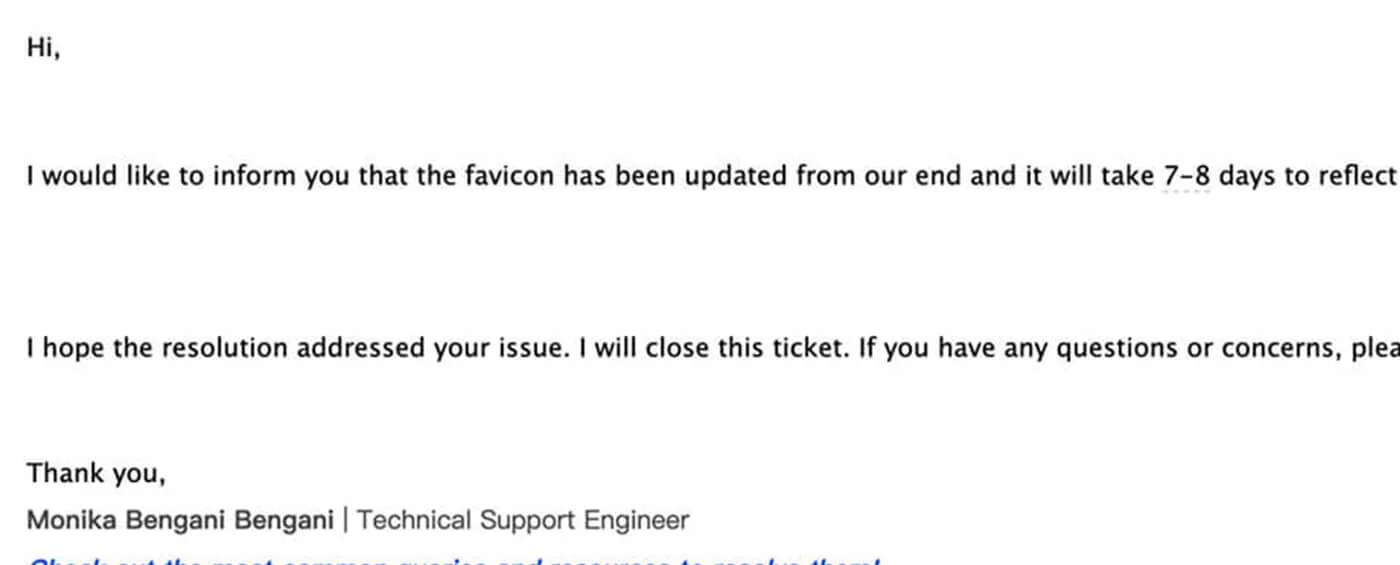Click the vertical bar separator after the name
This screenshot has width=1400, height=565.
[x=346, y=520]
